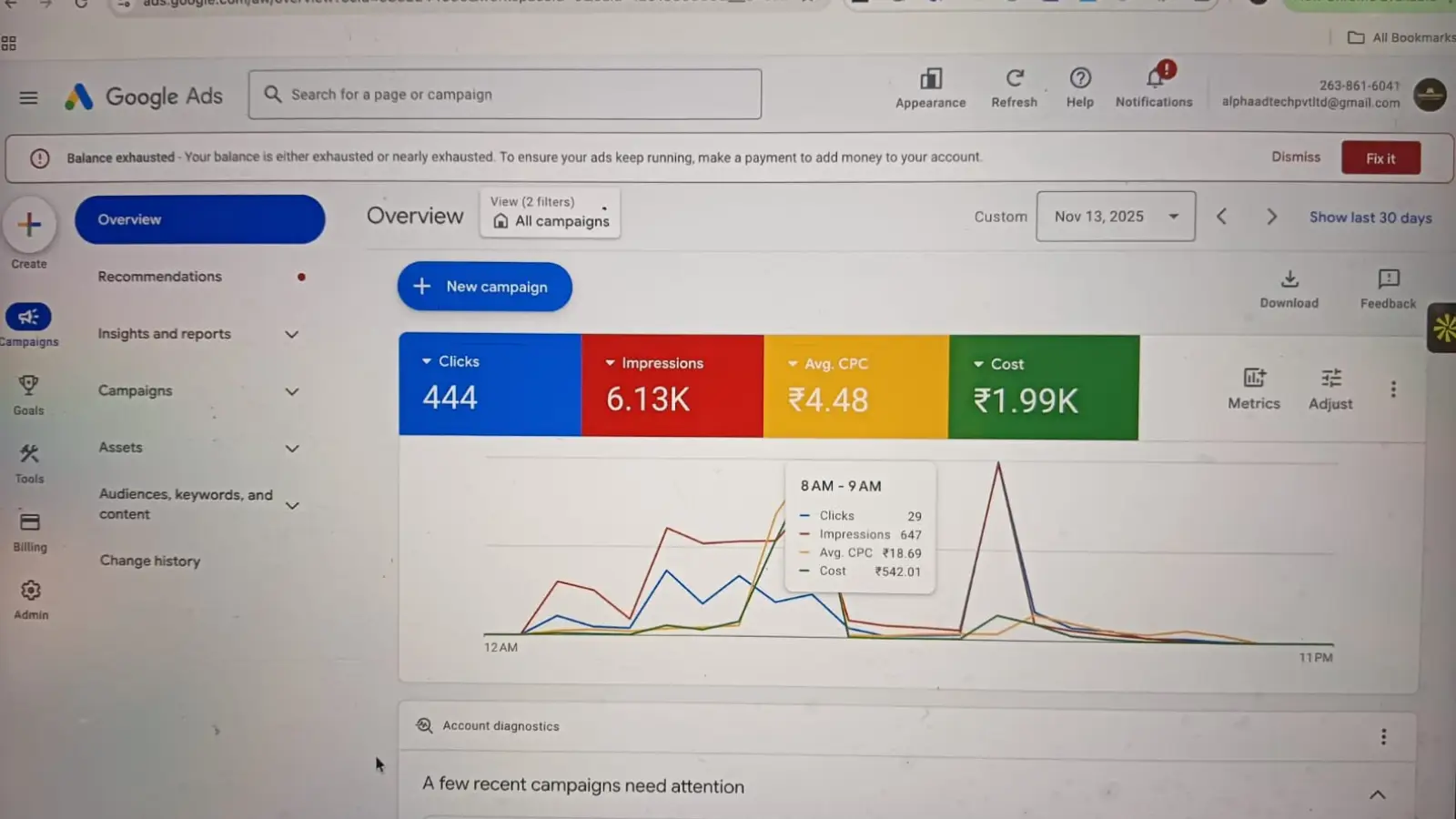
Task: Click the Download icon
Action: pyautogui.click(x=1289, y=279)
